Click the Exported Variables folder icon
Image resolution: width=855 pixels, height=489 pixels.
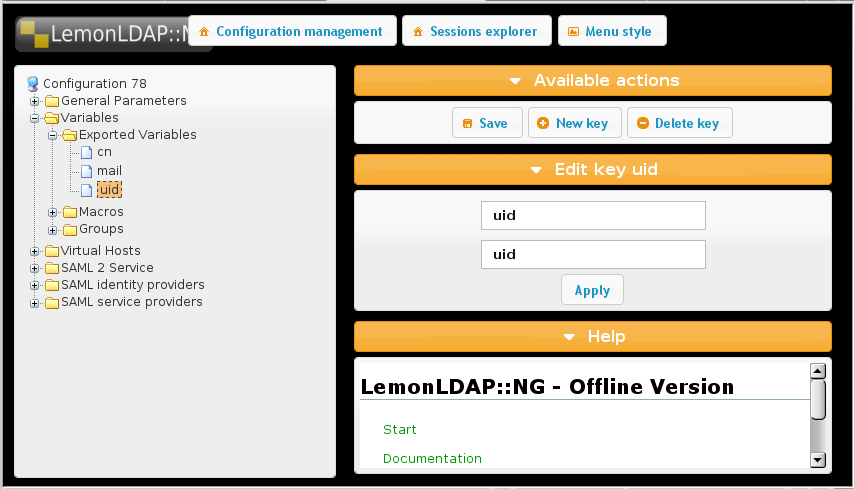click(x=70, y=135)
